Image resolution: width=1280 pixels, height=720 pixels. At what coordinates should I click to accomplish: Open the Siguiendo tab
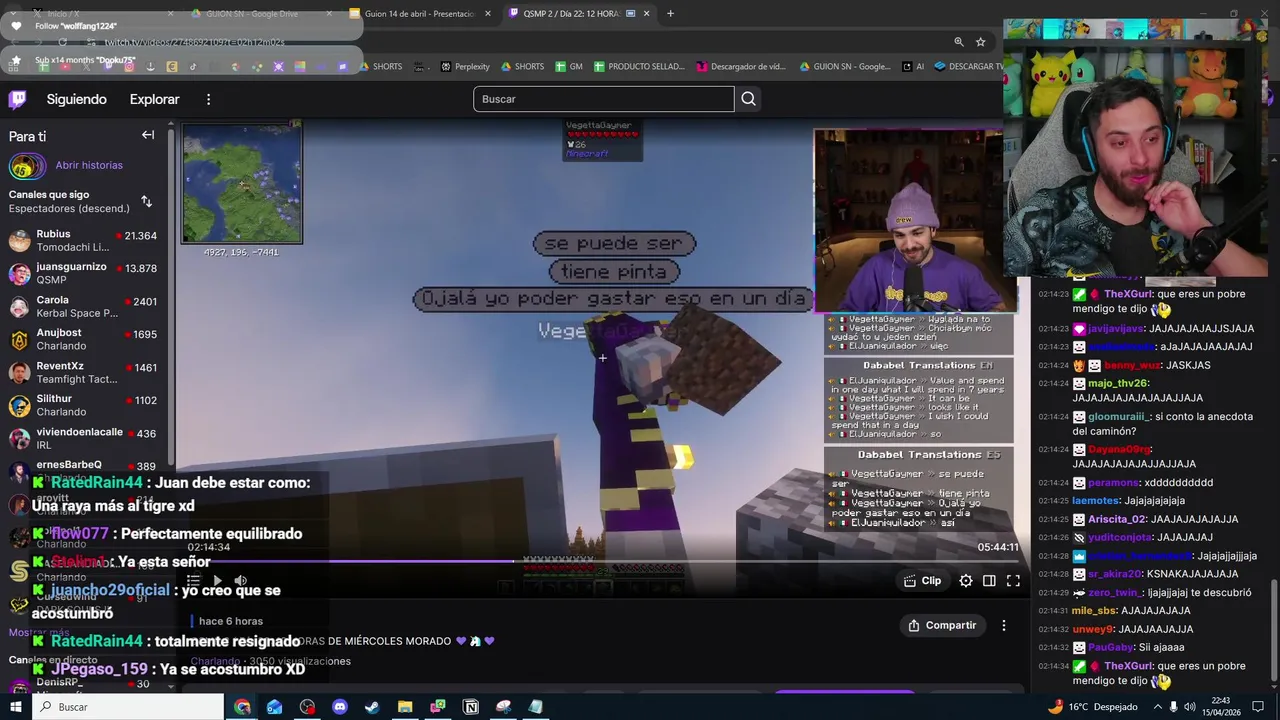point(76,99)
